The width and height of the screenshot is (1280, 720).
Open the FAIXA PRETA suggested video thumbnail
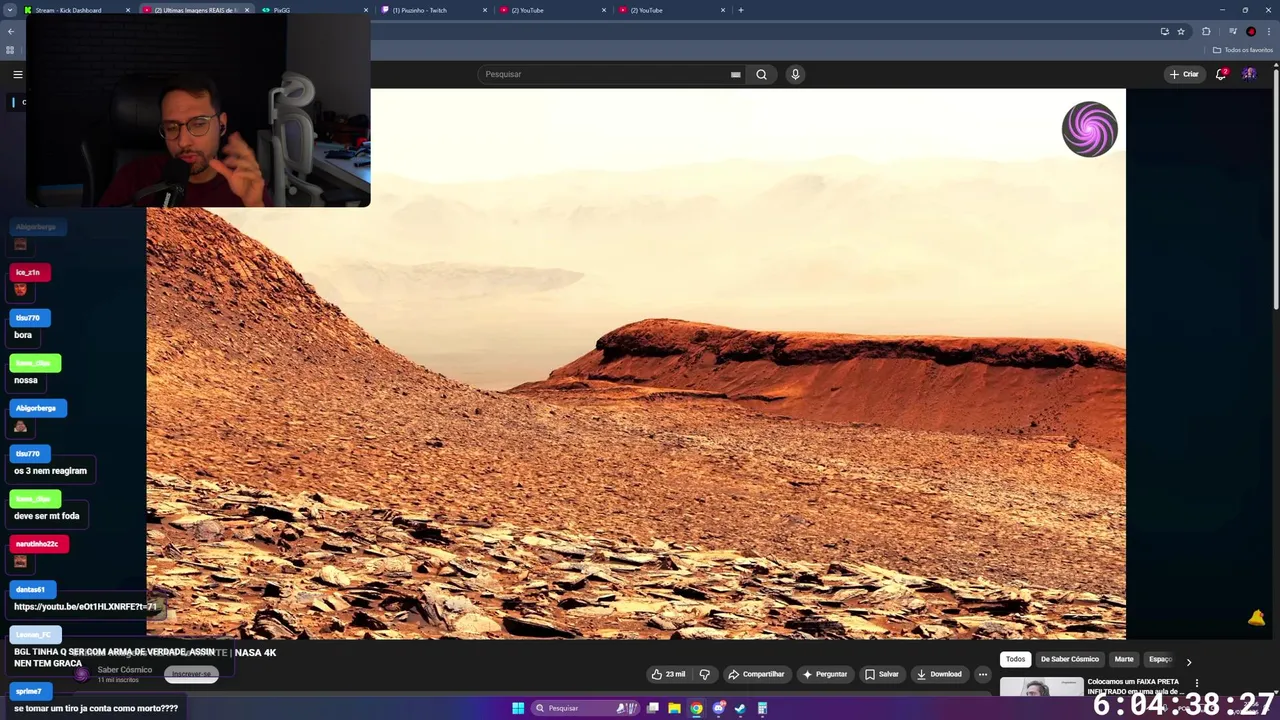[1041, 687]
